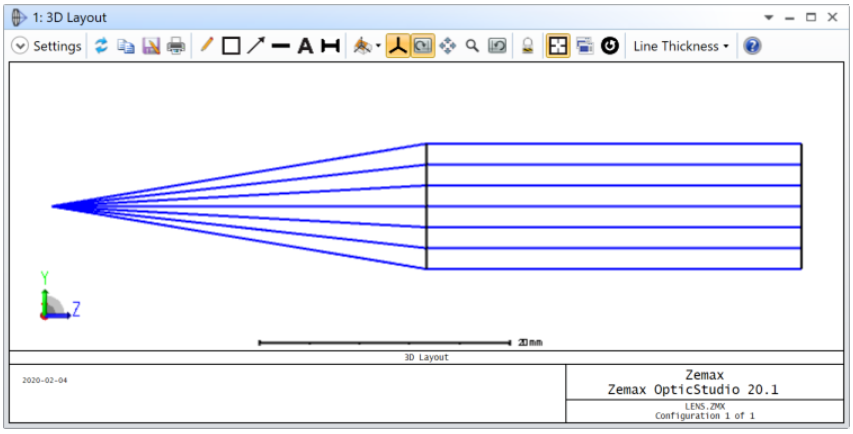Open help with the question mark icon
The image size is (853, 434).
pos(752,46)
